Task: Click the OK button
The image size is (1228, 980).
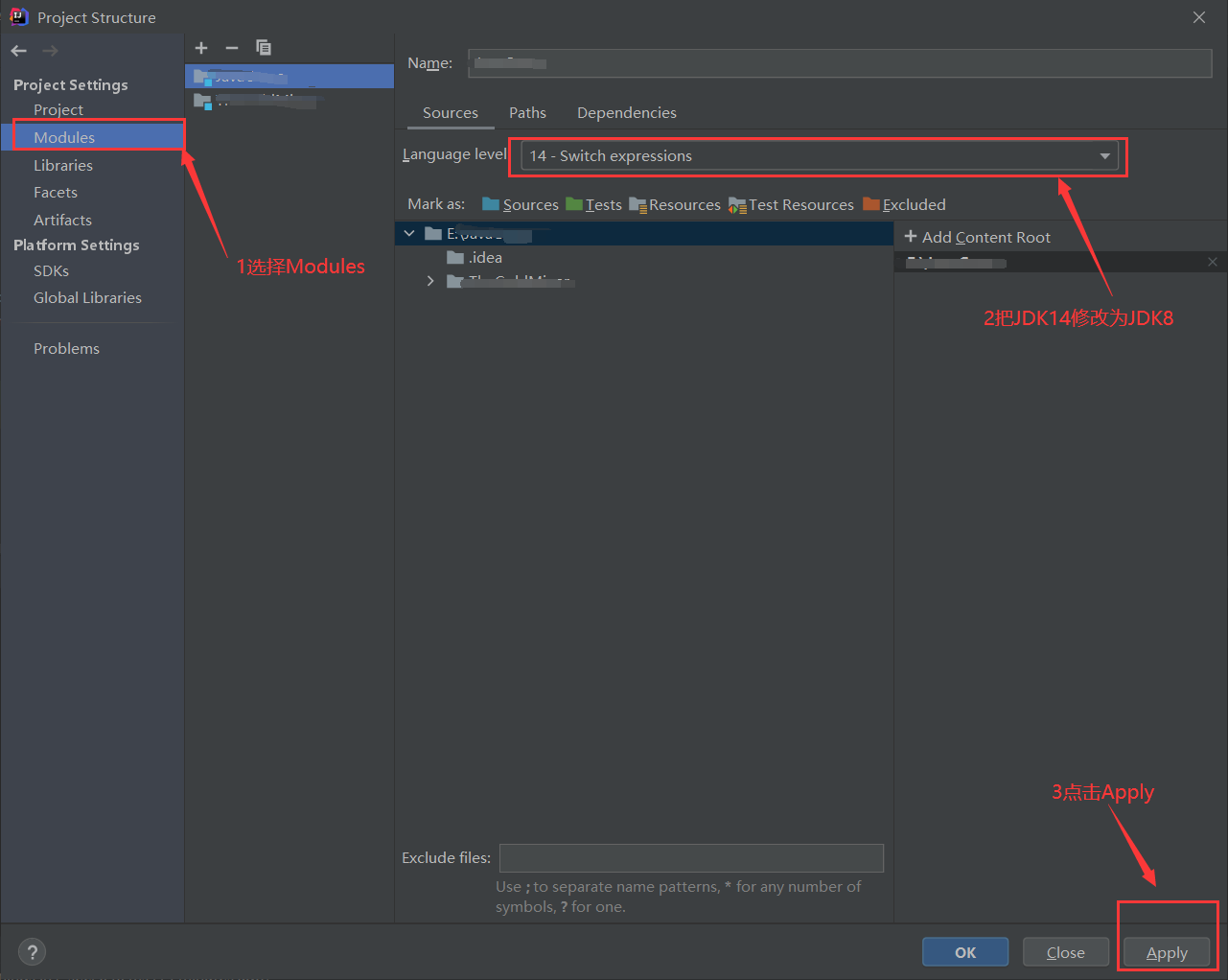Action: 965,952
